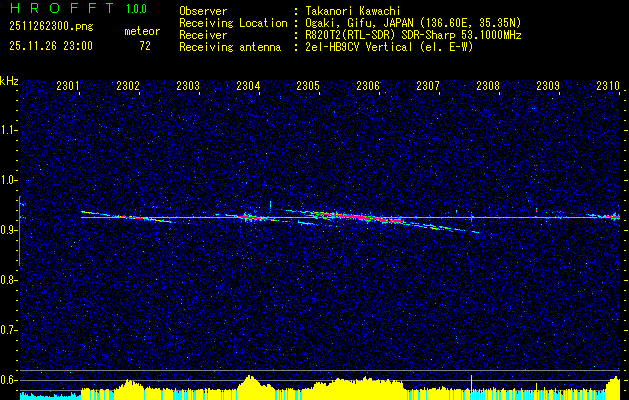Click the 2305 time axis marker
The height and width of the screenshot is (400, 629).
click(308, 85)
